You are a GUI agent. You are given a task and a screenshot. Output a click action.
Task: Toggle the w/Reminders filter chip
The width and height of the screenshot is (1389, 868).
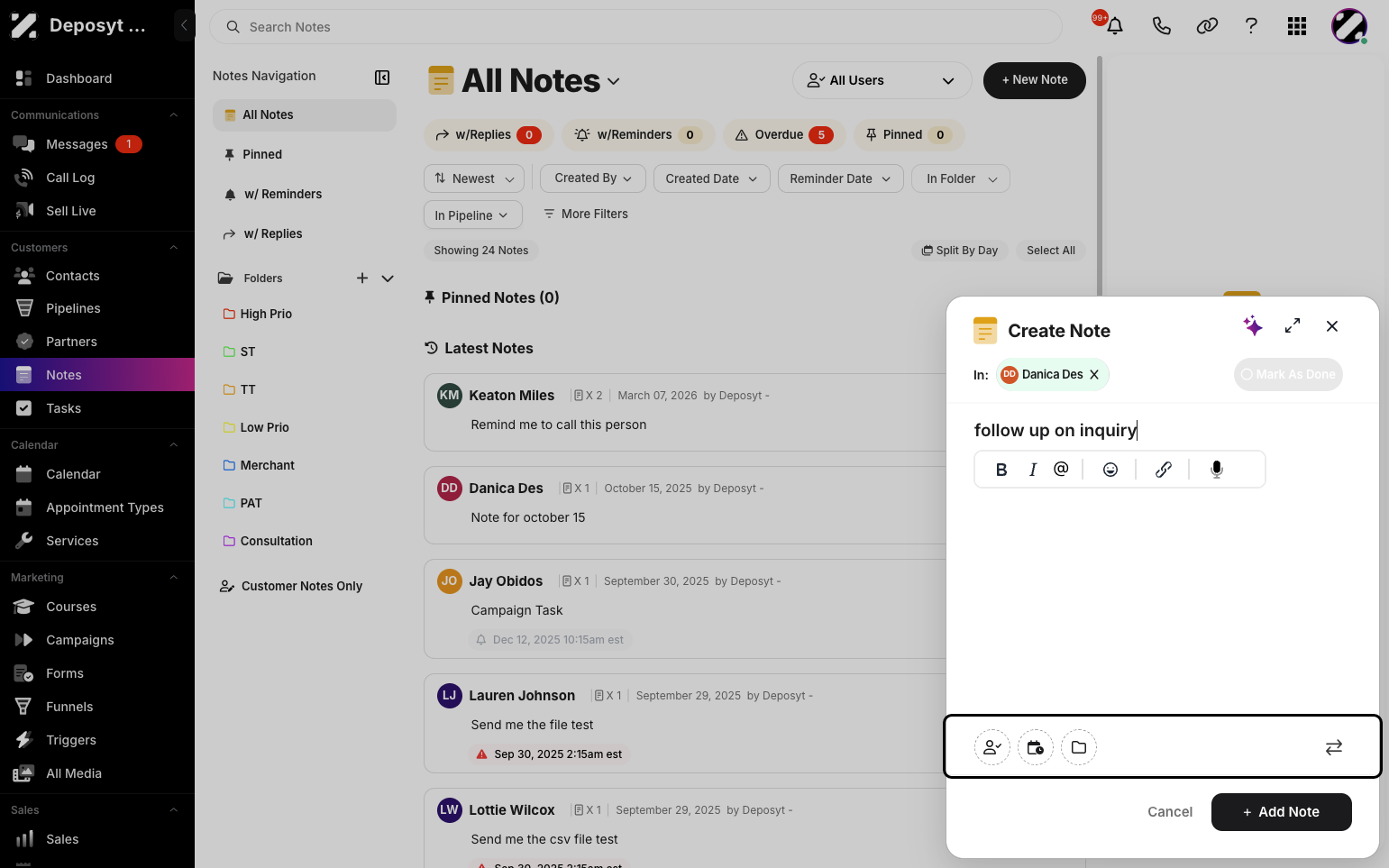[x=638, y=135]
